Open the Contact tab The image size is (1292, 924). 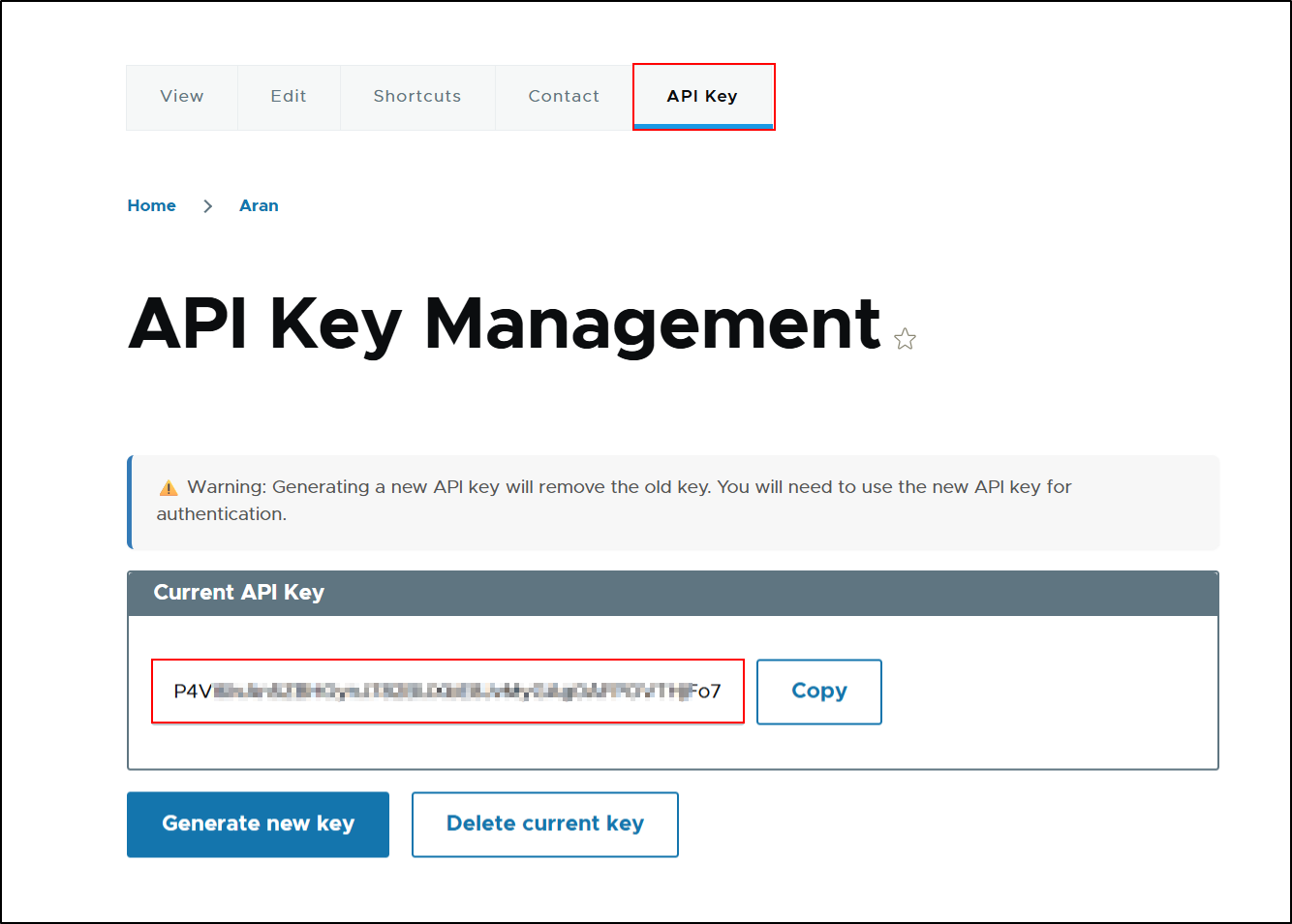[563, 96]
